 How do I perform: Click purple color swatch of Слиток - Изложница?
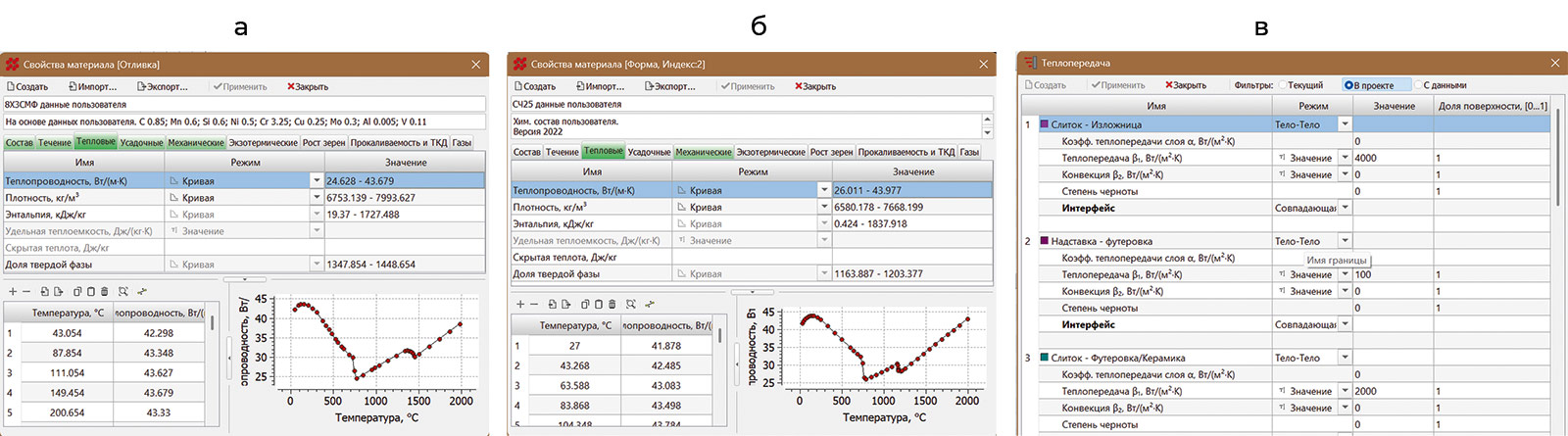pyautogui.click(x=1044, y=124)
